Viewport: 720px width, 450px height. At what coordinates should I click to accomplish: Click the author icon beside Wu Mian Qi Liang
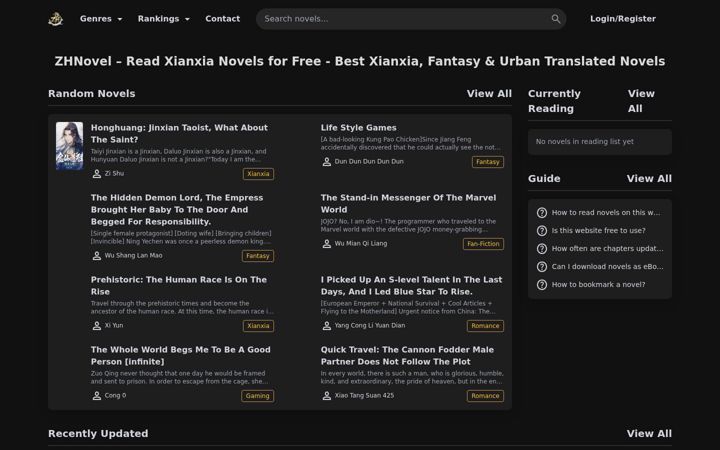326,244
